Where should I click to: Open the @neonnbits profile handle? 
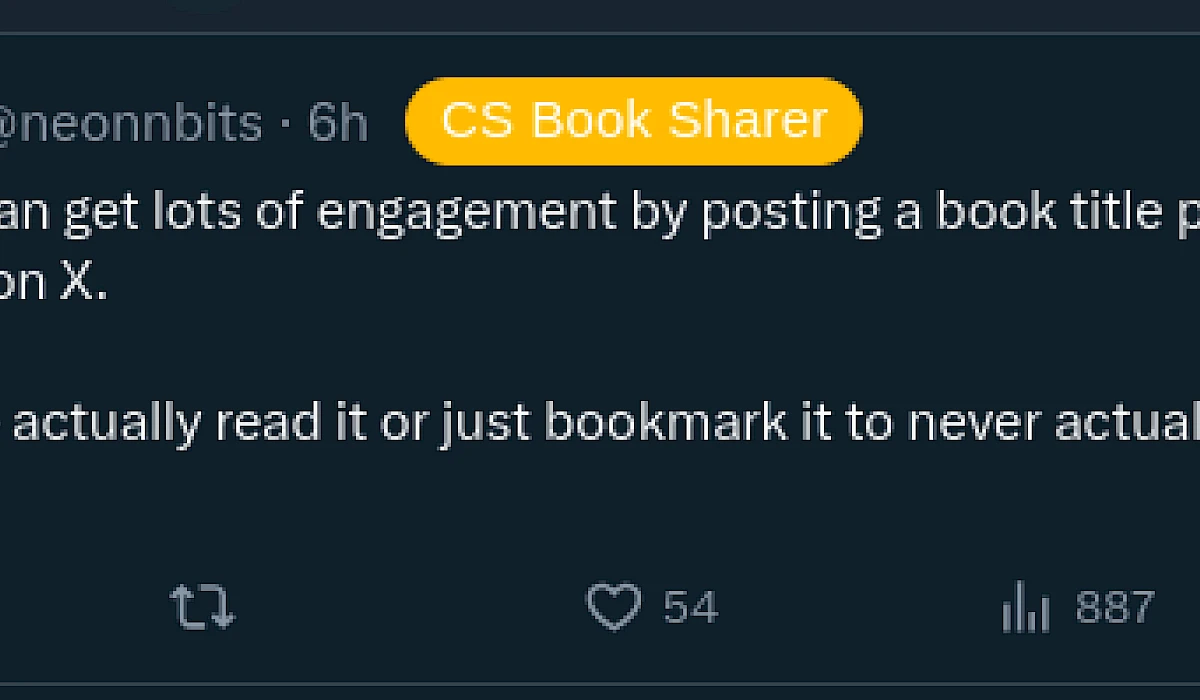pyautogui.click(x=130, y=123)
